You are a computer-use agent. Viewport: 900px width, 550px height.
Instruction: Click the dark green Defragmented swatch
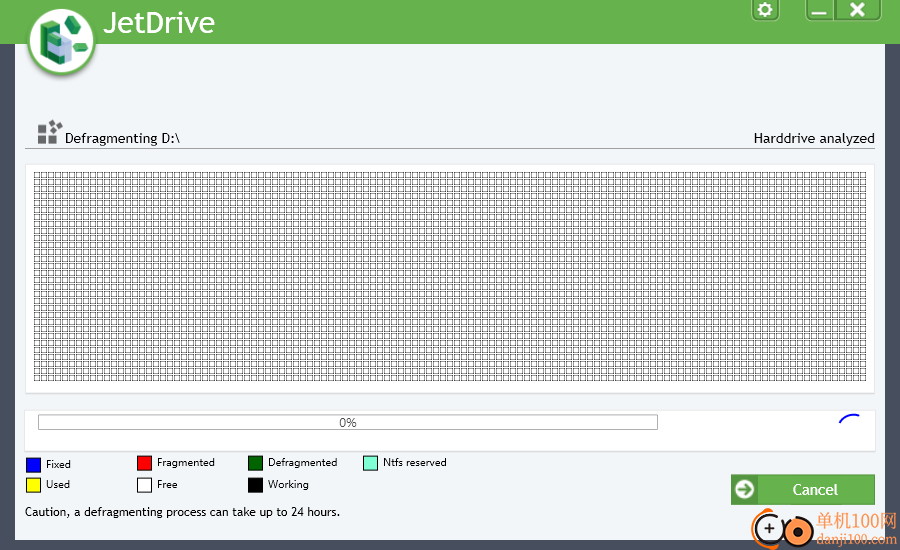coord(255,463)
